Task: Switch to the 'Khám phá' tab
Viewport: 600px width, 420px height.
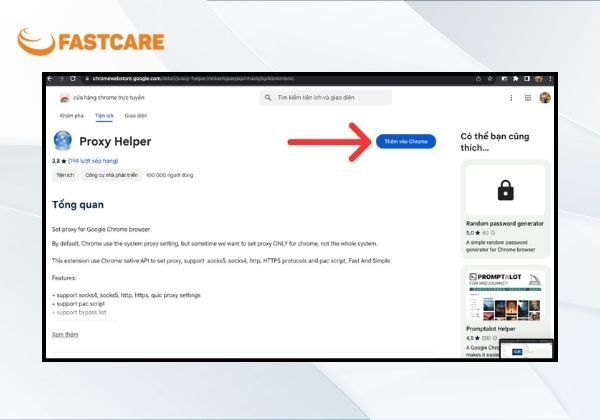Action: [72, 116]
